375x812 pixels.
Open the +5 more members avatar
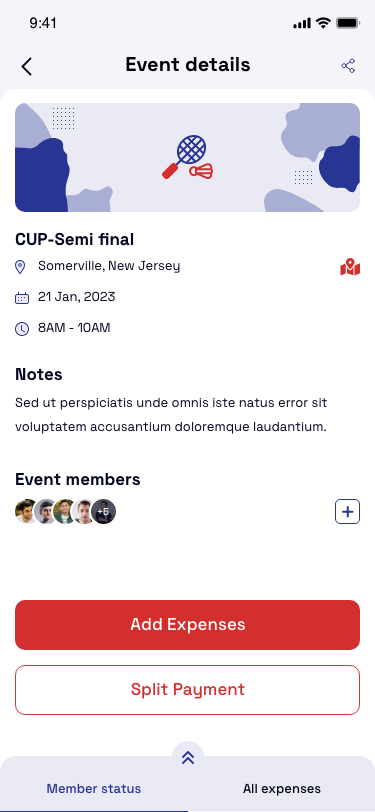coord(103,512)
